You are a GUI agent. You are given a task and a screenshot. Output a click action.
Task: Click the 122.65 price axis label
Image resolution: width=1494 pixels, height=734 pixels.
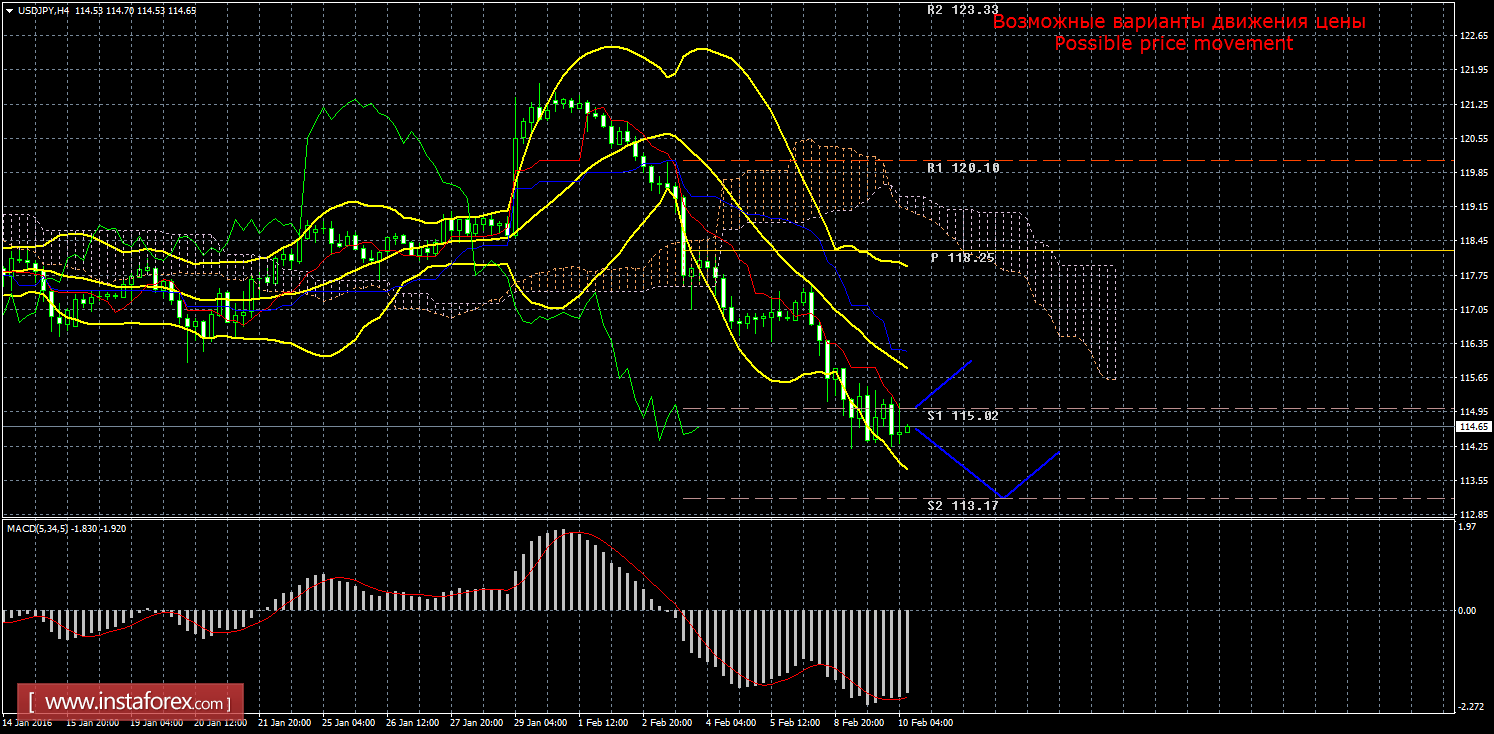click(1474, 36)
